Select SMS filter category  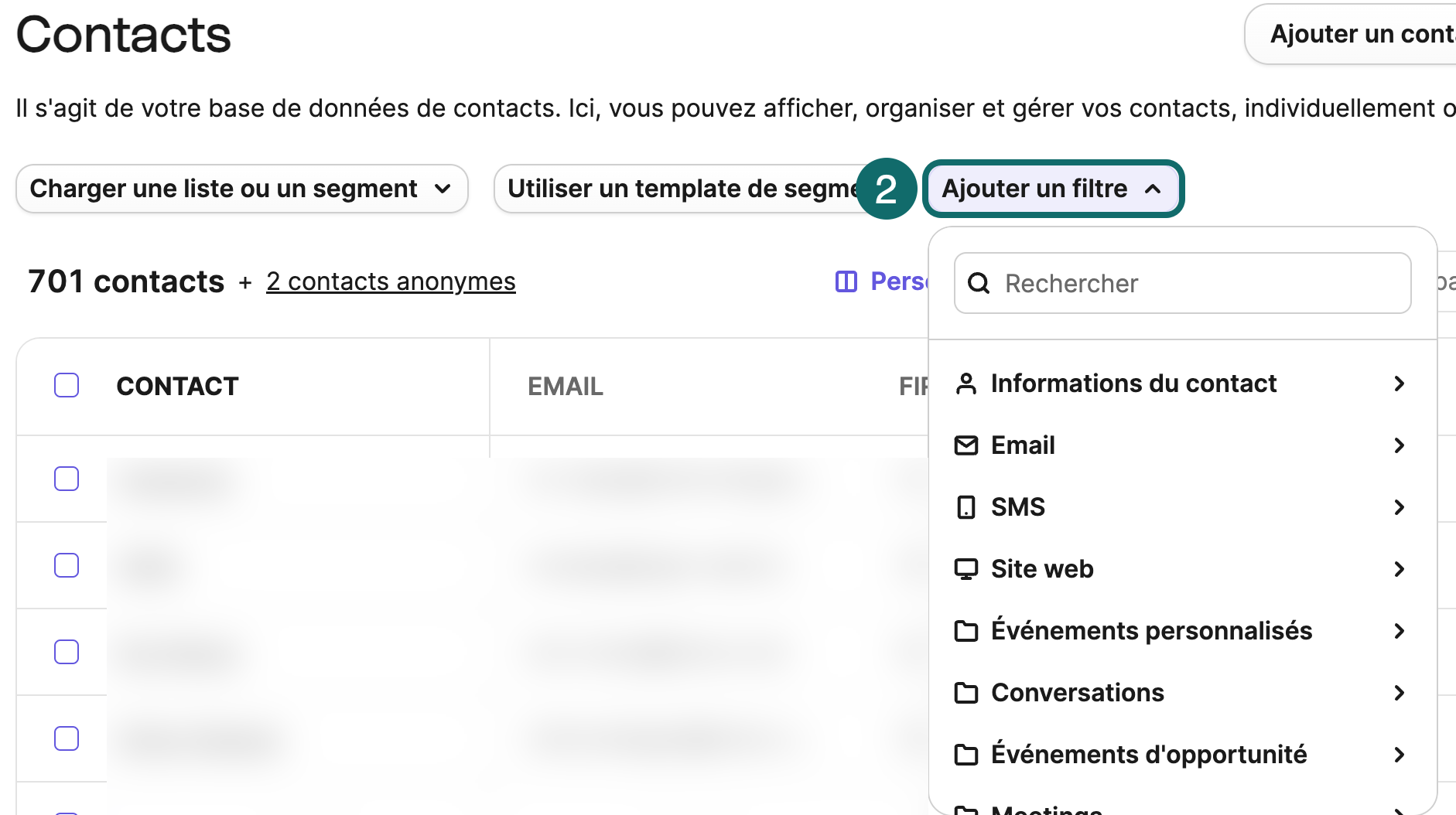pos(1182,507)
